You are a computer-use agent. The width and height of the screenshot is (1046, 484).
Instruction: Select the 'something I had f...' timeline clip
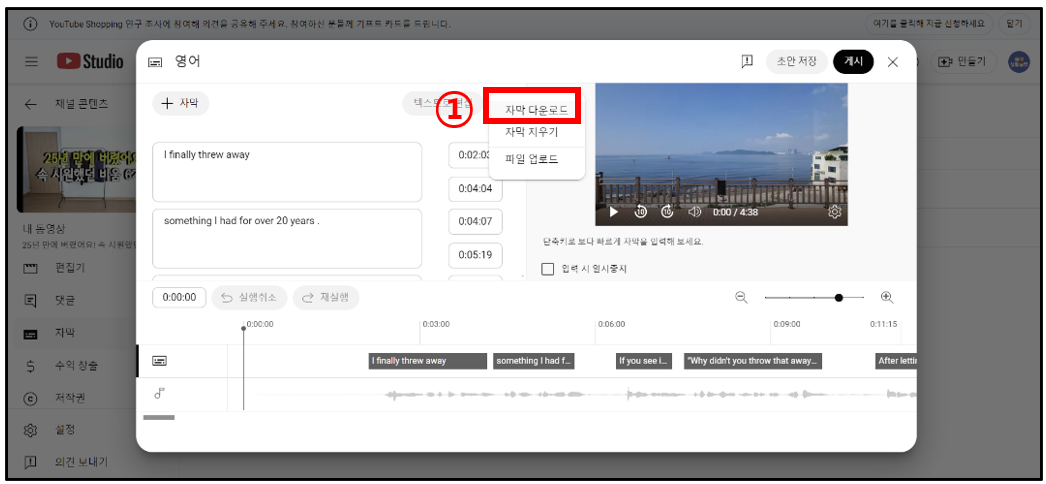coord(534,361)
